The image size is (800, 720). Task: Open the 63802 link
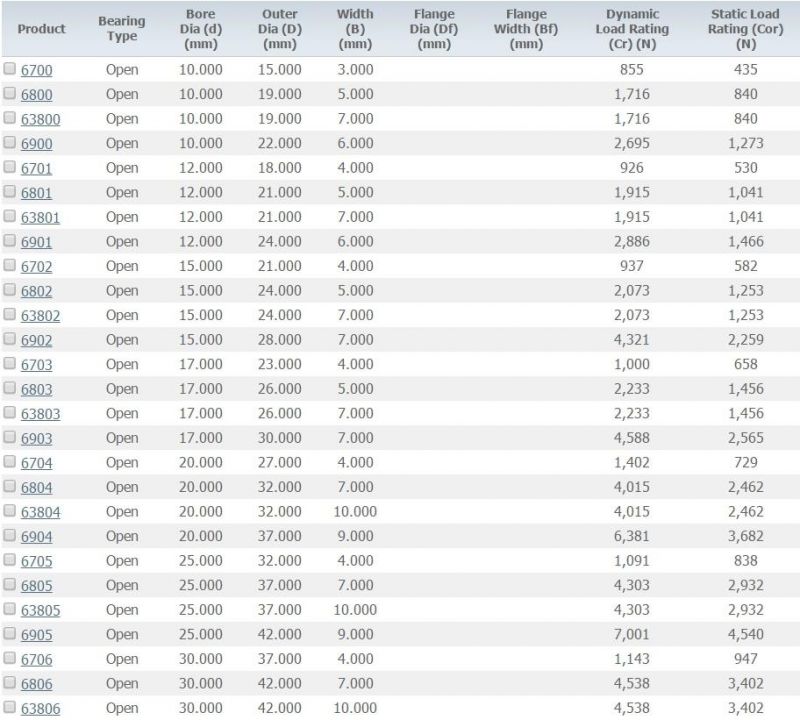(40, 315)
